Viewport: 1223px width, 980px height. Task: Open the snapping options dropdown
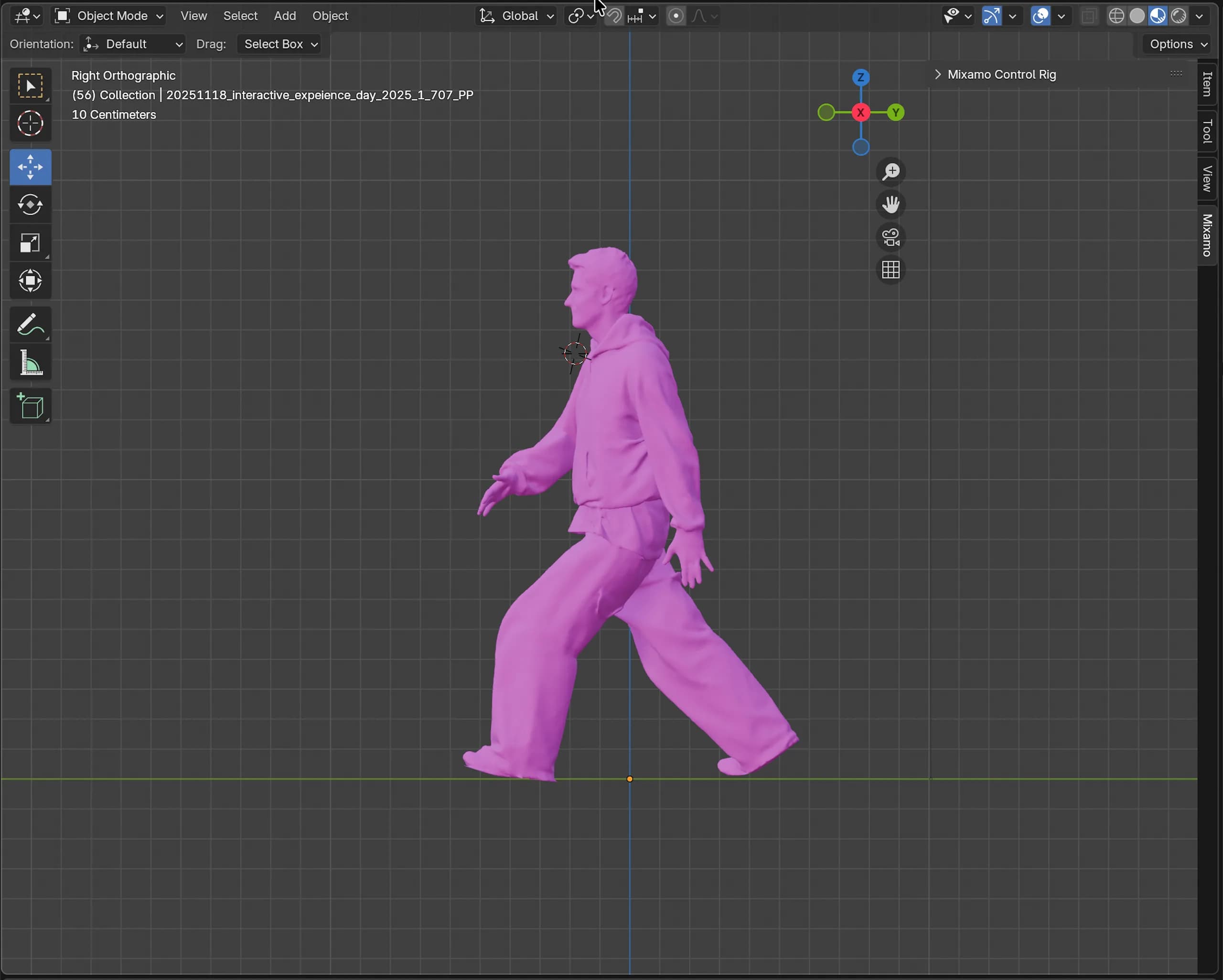[x=643, y=16]
